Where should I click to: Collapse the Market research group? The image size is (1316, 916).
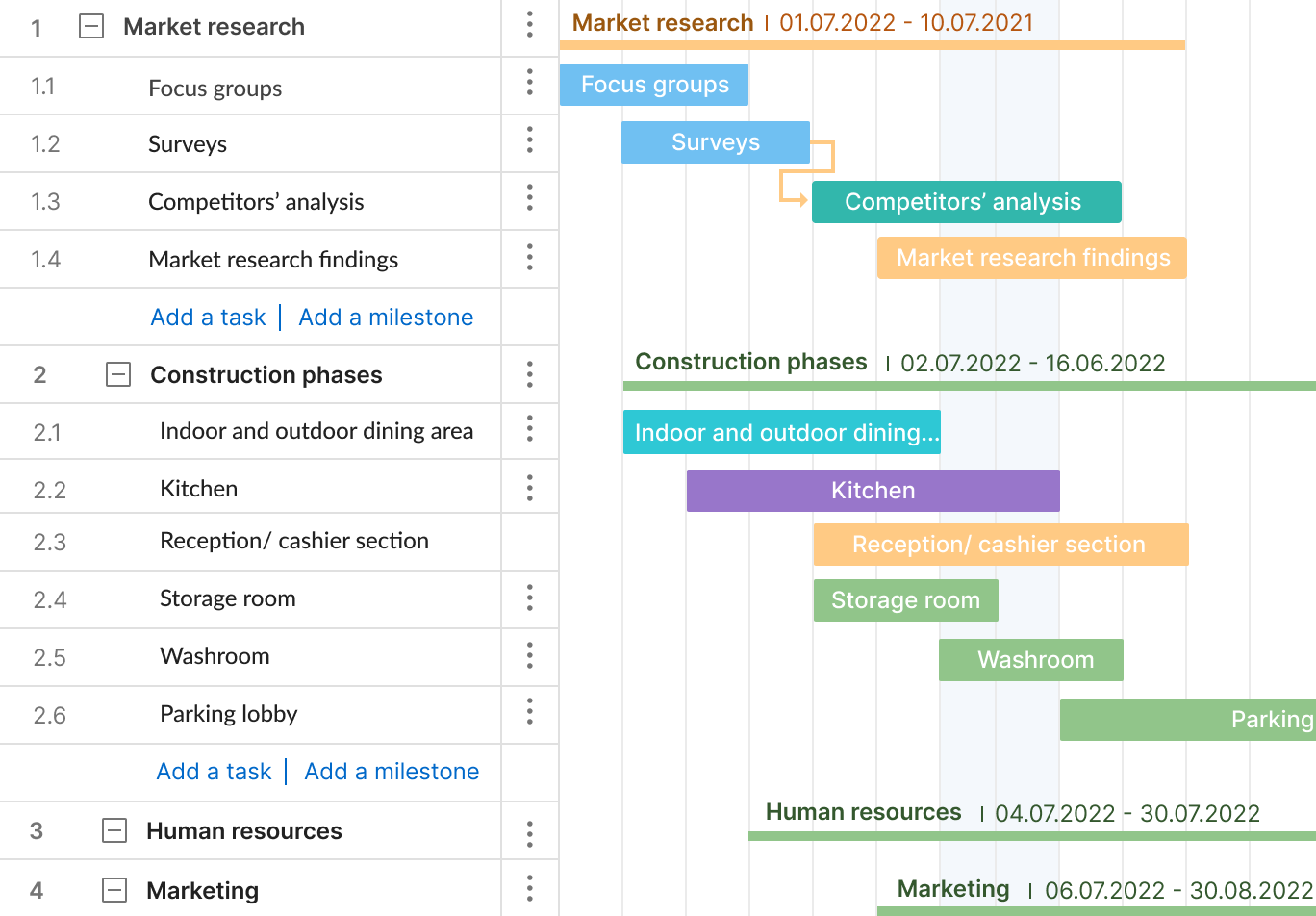click(91, 27)
